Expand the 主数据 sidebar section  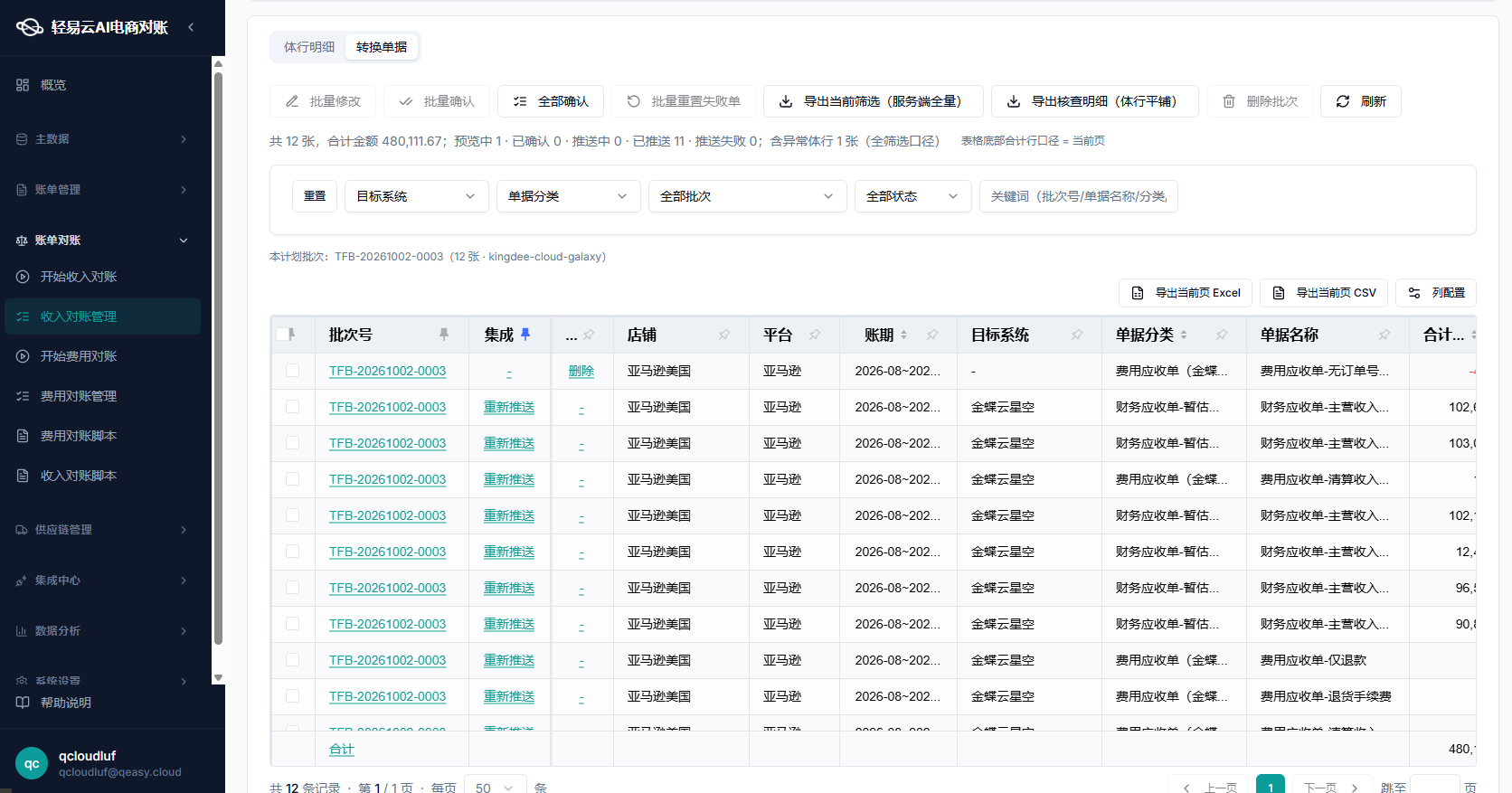click(x=102, y=139)
